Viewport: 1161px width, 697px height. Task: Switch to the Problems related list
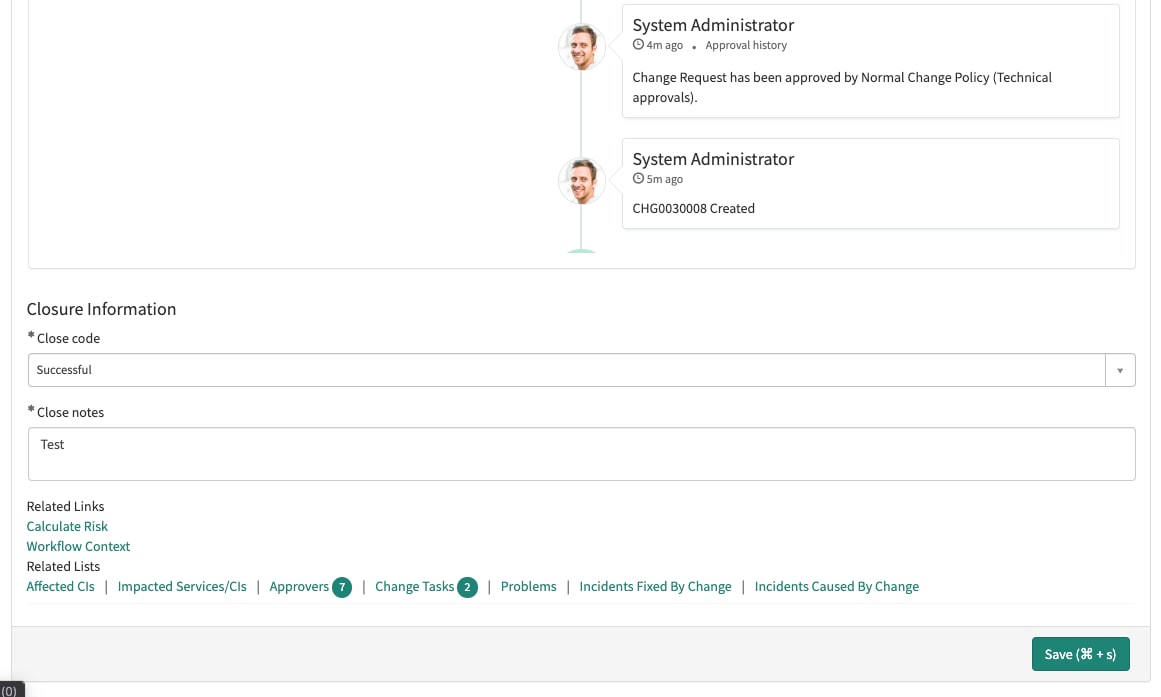[x=528, y=587]
